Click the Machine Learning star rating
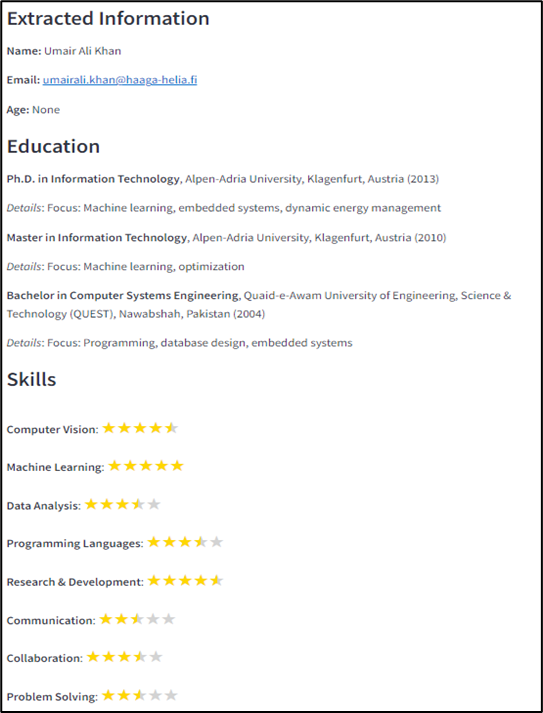543x713 pixels. [x=146, y=466]
